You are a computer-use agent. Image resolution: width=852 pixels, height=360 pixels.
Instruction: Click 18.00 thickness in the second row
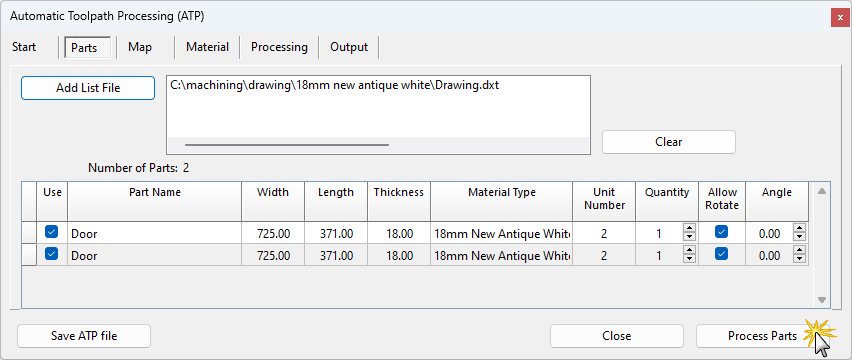pos(399,255)
